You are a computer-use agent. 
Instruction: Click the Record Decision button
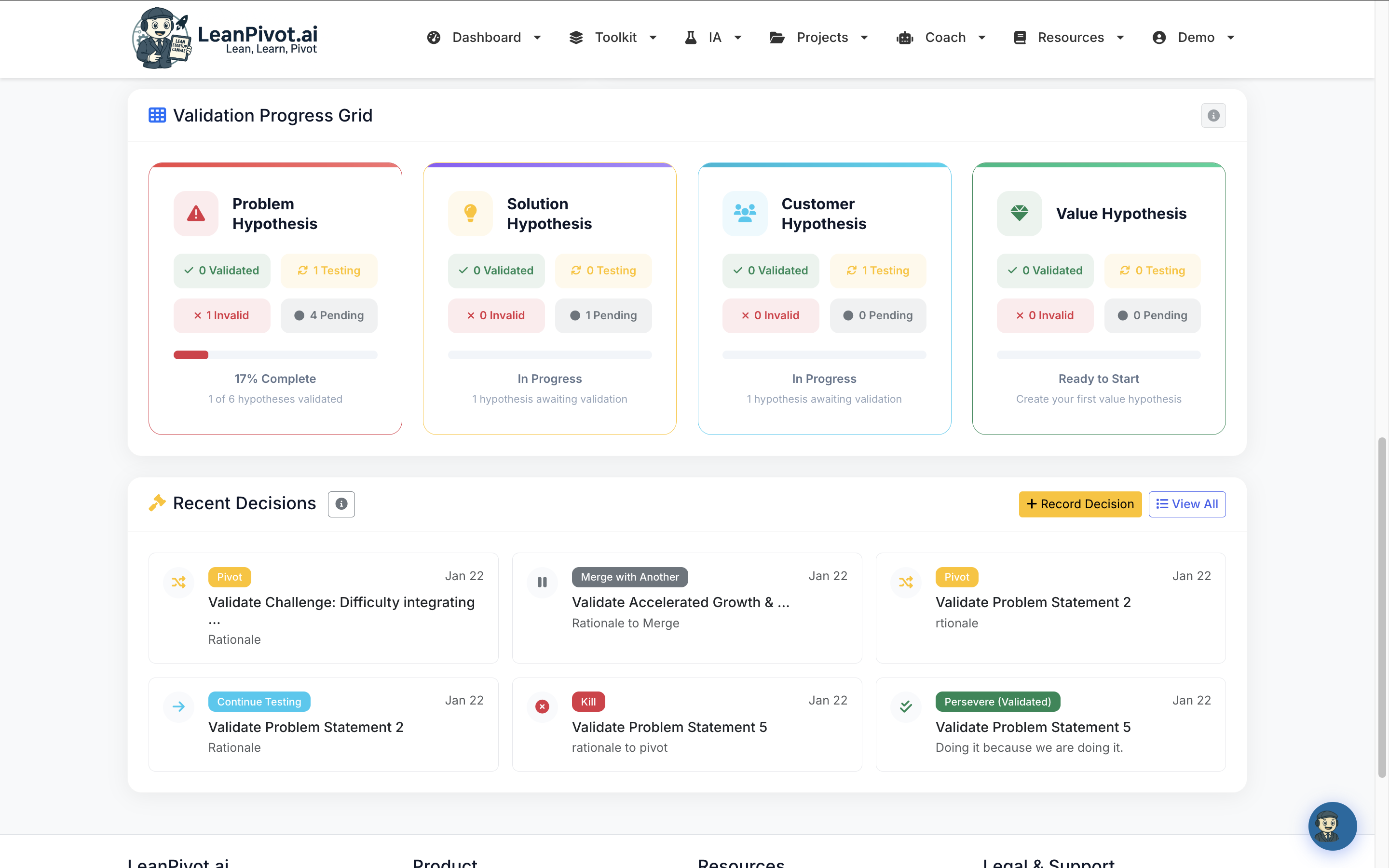1080,504
